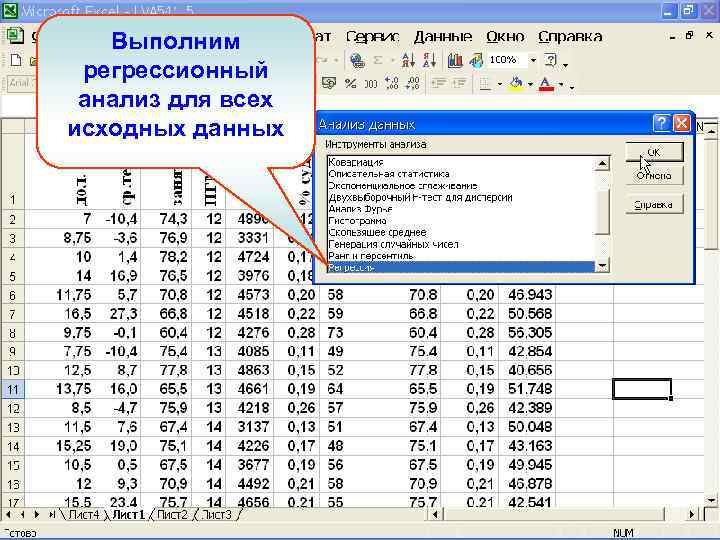Switch to the Лист3 sheet tab
This screenshot has height=540, width=720.
point(217,514)
